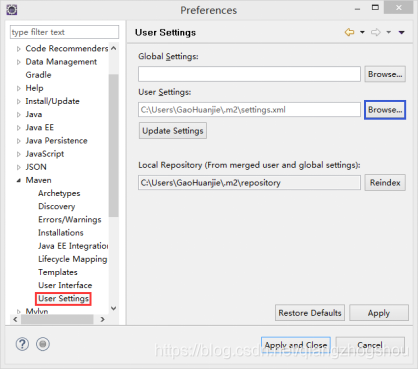This screenshot has height=369, width=418.
Task: Browse for the Global Settings file
Action: (x=385, y=74)
